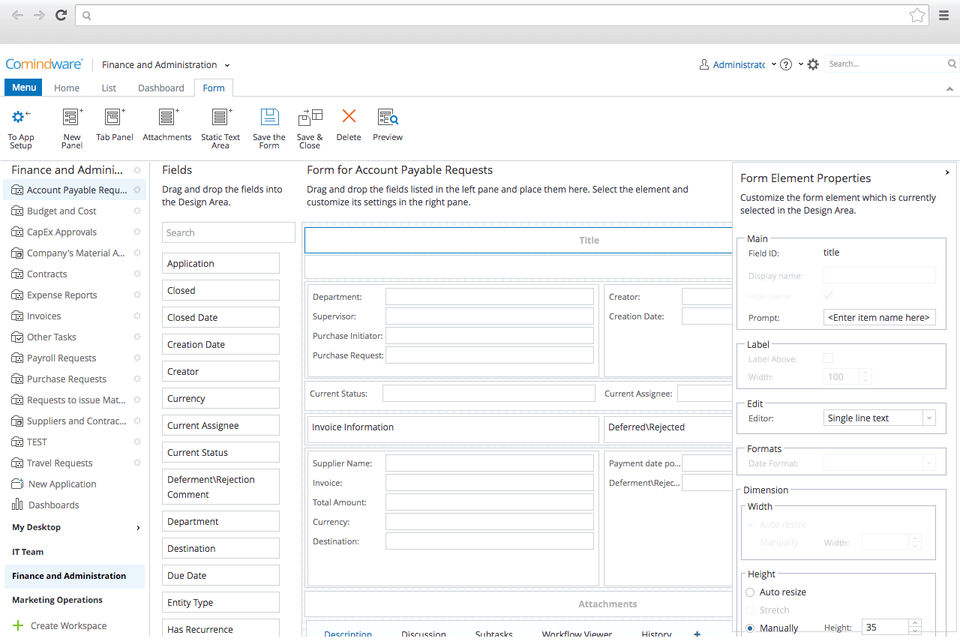Select the Due Date field item
The width and height of the screenshot is (960, 644).
(220, 575)
